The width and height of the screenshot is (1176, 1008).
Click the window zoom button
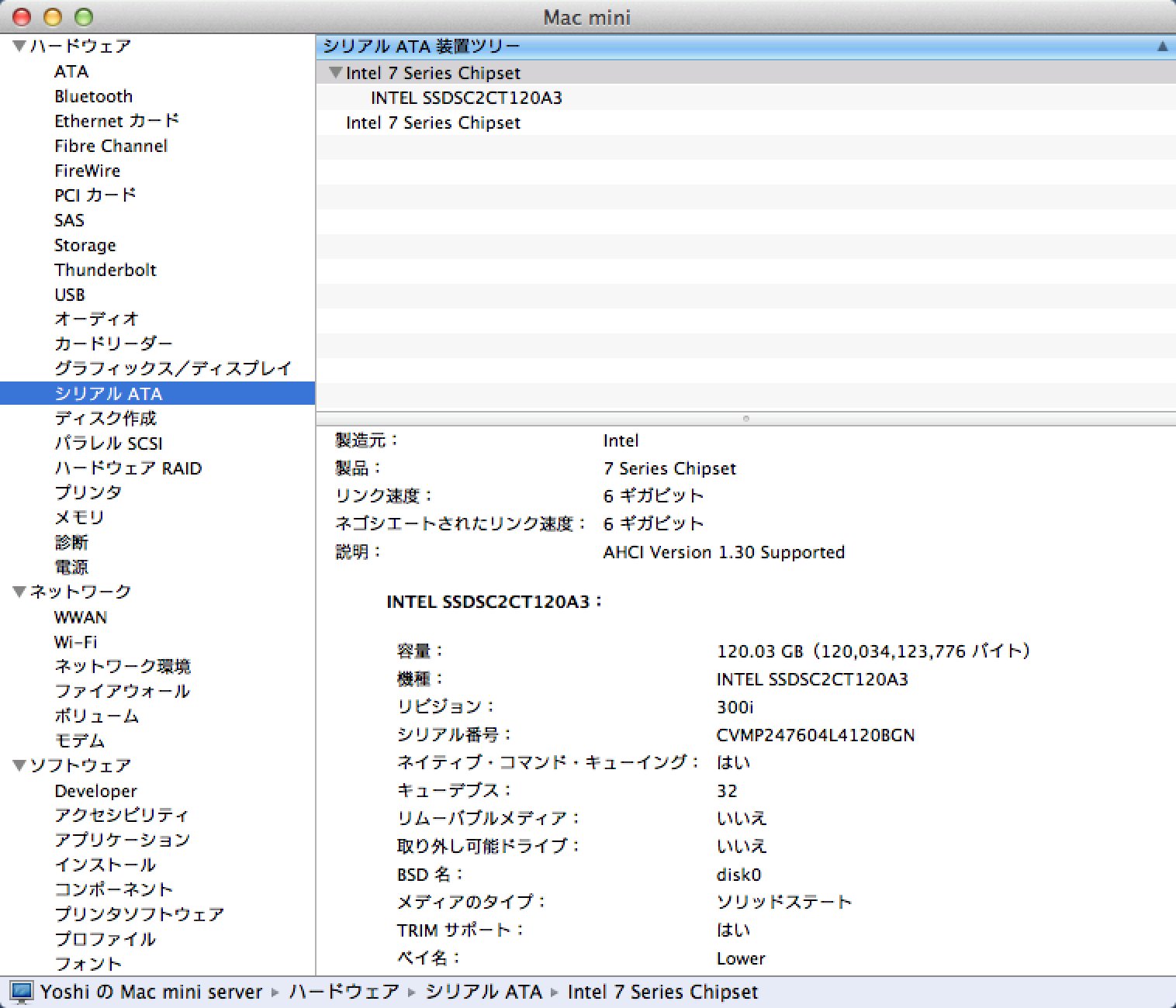pos(84,17)
